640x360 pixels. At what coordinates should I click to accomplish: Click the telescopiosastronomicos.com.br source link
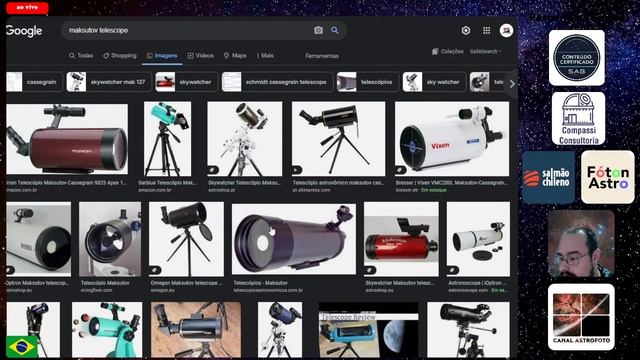click(268, 290)
